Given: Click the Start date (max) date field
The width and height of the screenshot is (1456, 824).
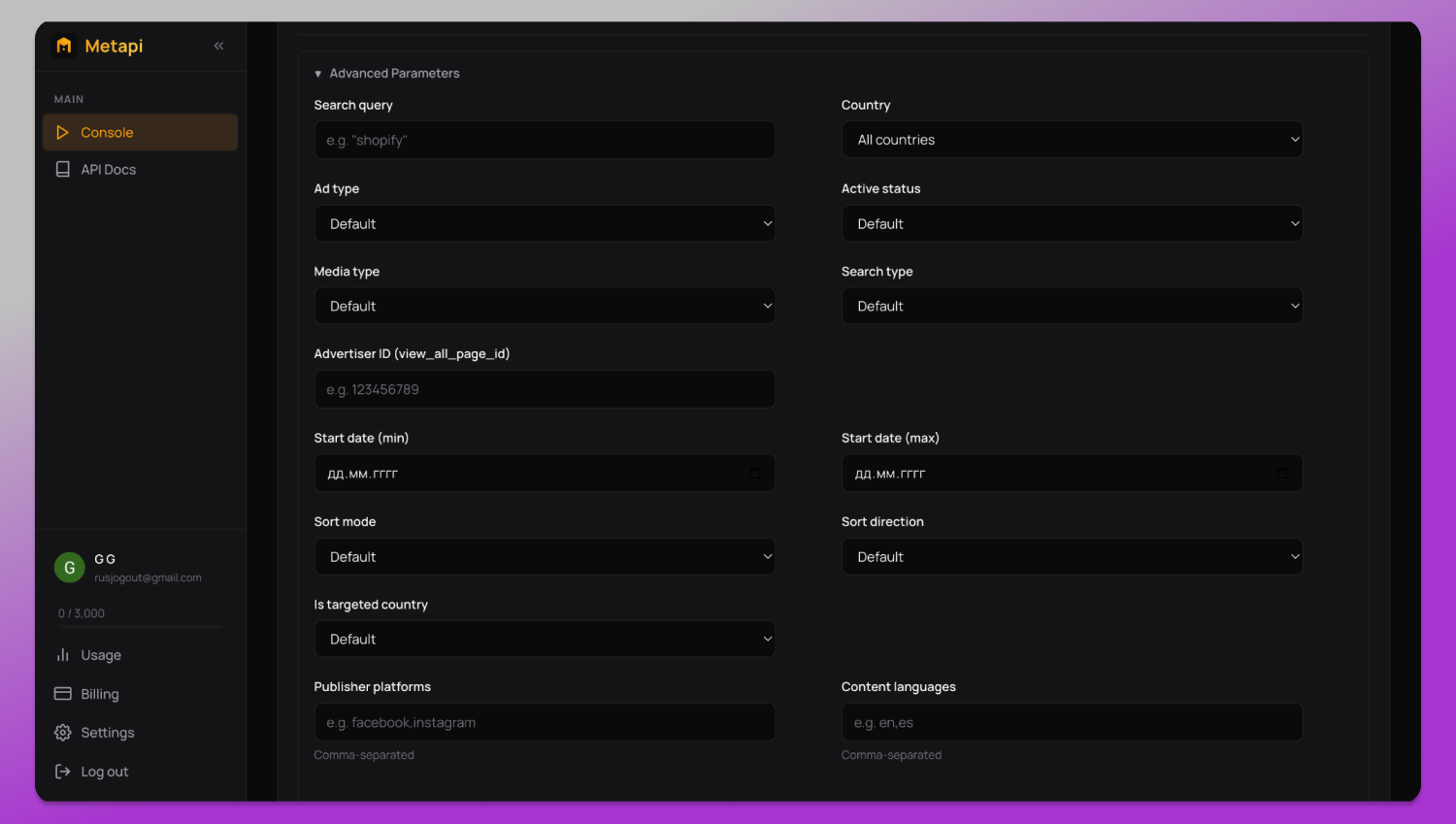Looking at the screenshot, I should click(x=1072, y=474).
